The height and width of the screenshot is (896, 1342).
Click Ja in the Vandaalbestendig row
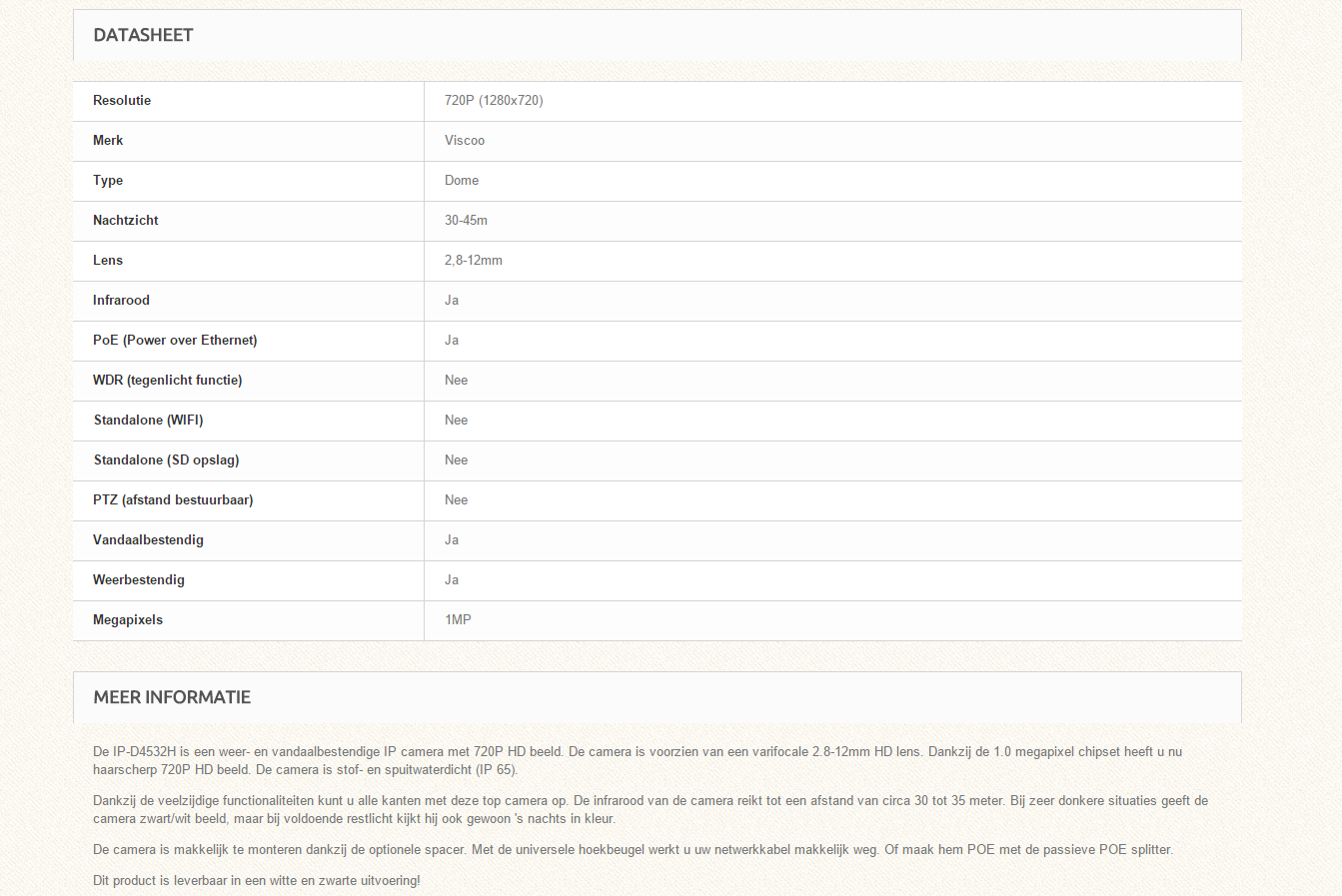[452, 539]
